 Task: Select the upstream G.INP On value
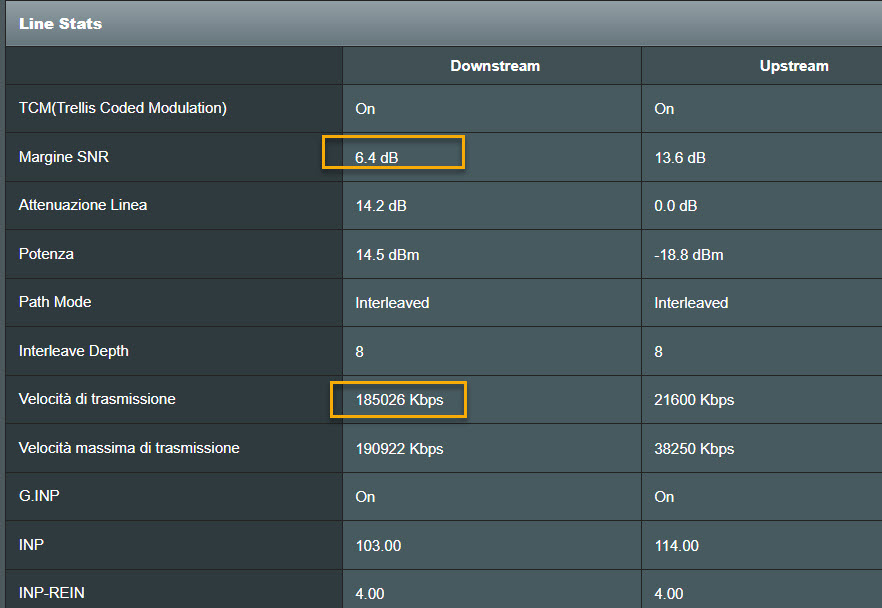pos(664,497)
